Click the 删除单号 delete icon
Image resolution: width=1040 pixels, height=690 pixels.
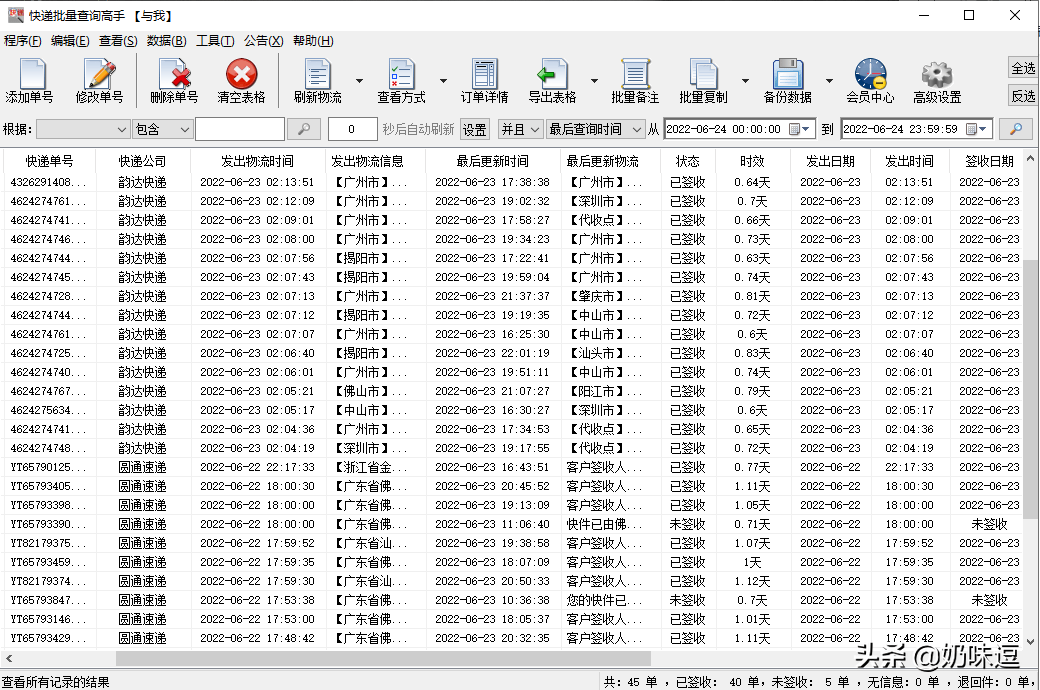pos(174,80)
